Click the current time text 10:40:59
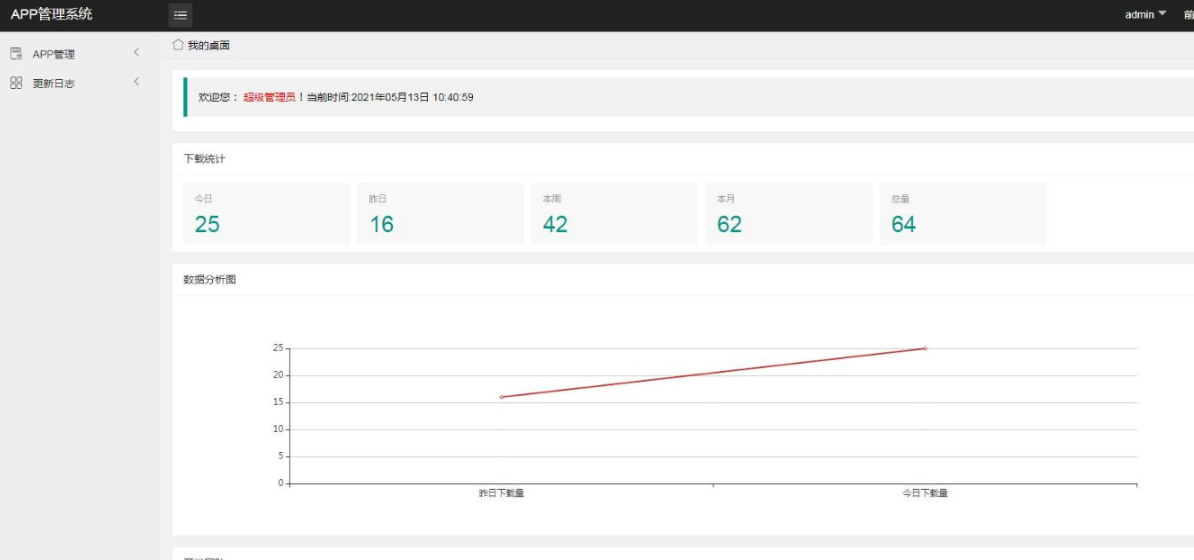Image resolution: width=1194 pixels, height=560 pixels. pos(453,98)
